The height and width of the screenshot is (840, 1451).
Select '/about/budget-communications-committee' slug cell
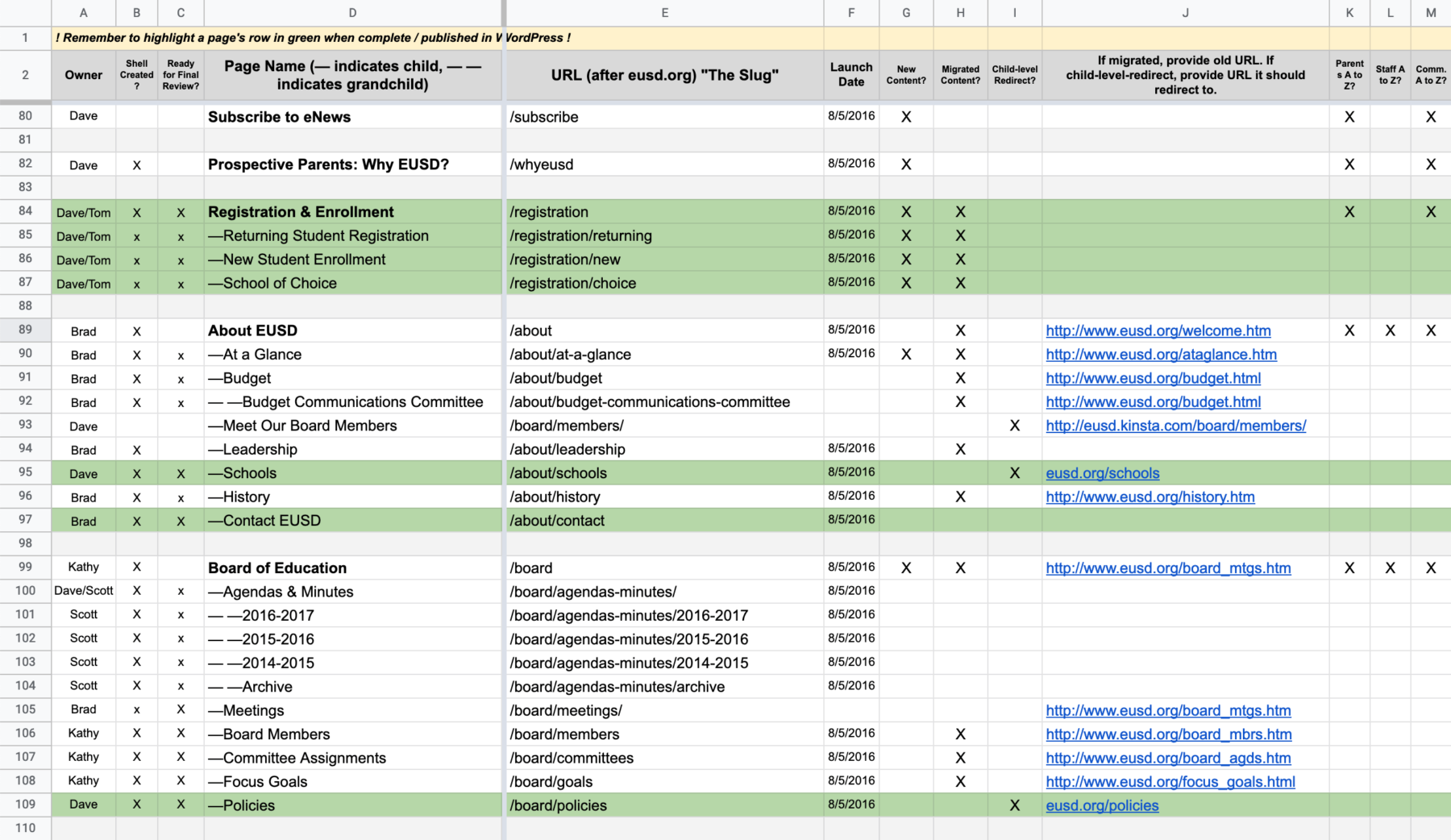[x=665, y=402]
